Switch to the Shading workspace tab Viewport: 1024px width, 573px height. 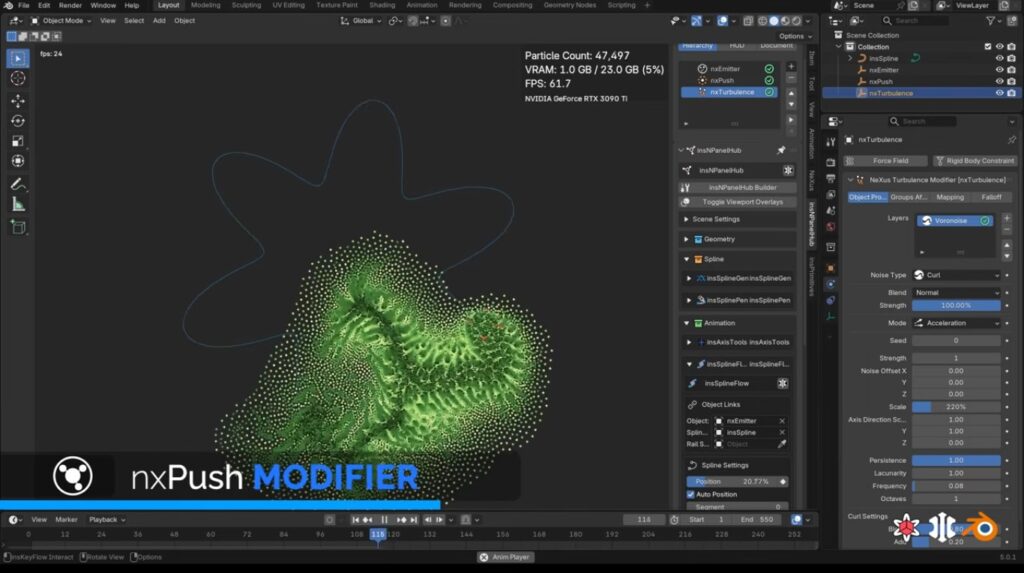(382, 5)
